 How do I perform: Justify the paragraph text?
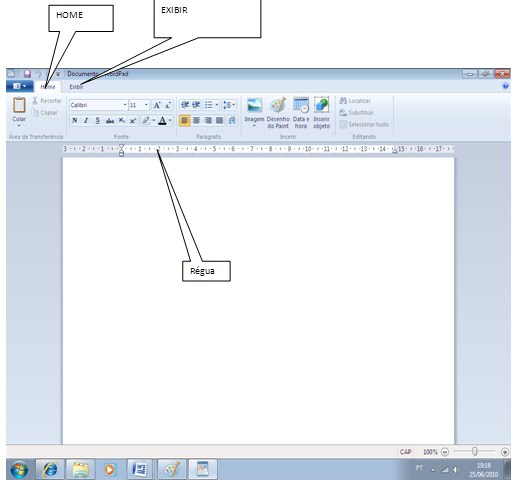[219, 120]
